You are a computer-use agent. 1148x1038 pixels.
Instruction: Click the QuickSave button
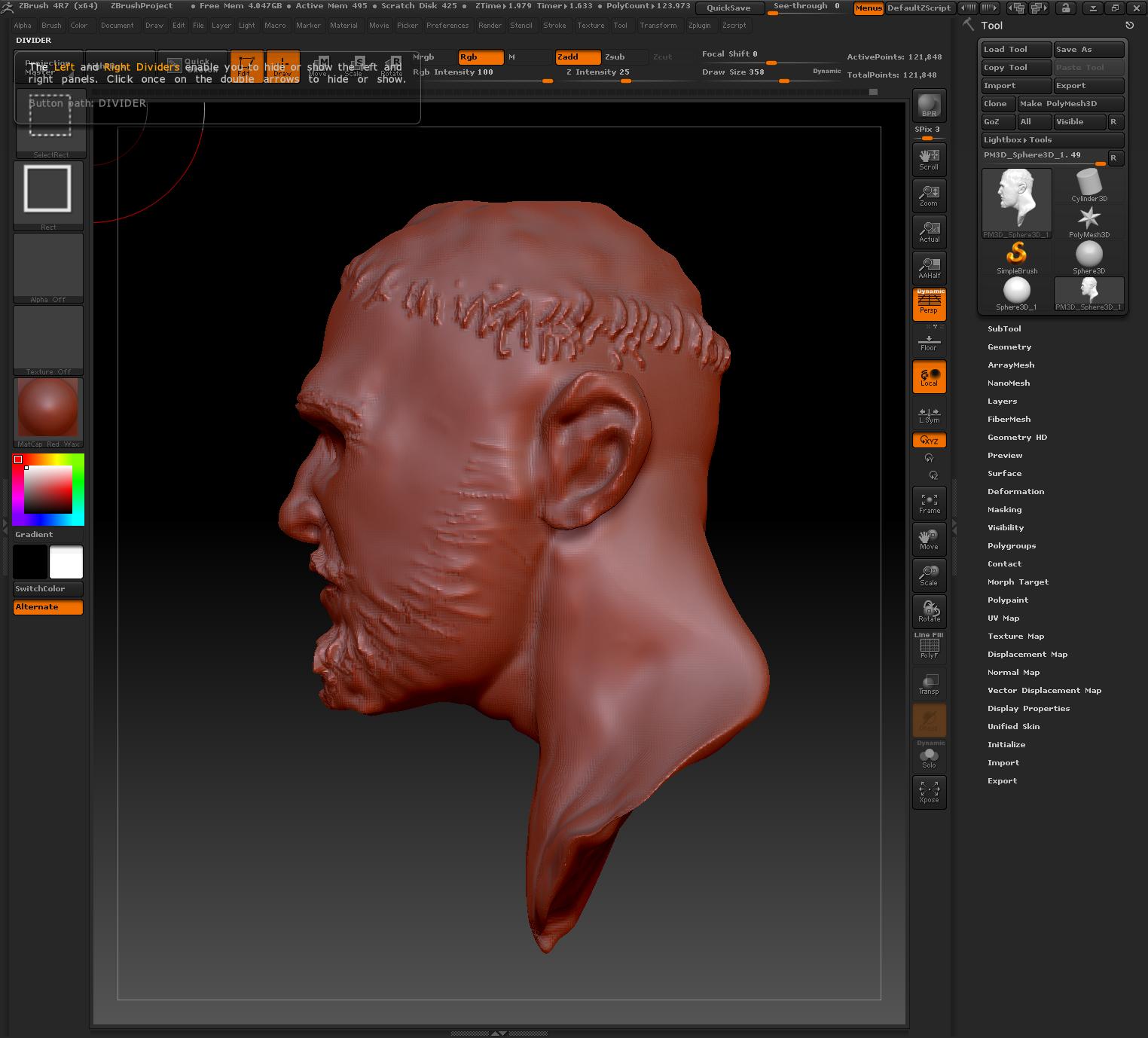pyautogui.click(x=728, y=8)
